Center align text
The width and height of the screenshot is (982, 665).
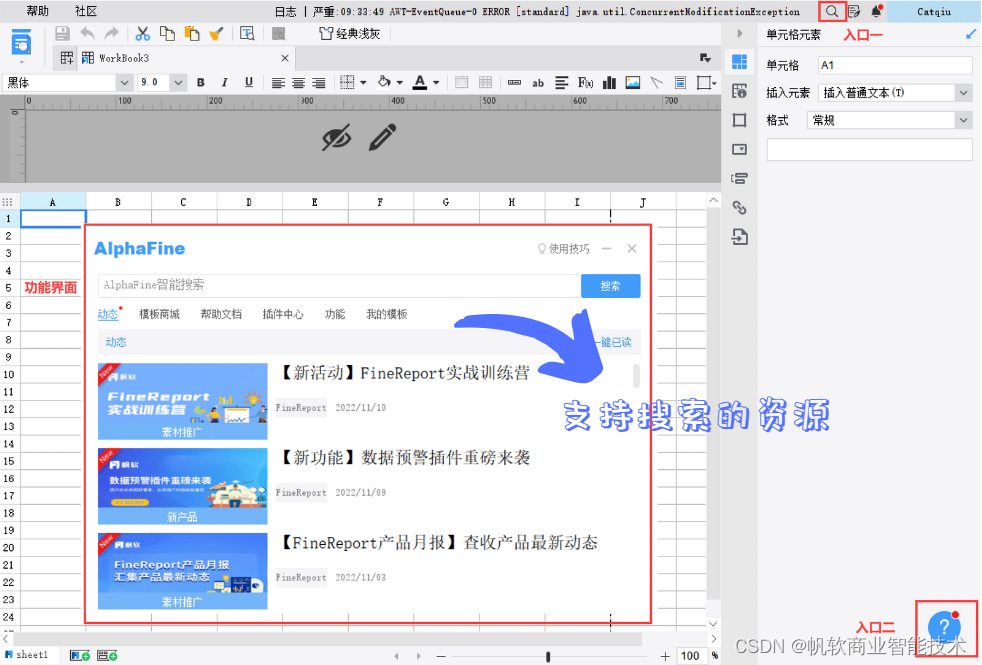(299, 83)
